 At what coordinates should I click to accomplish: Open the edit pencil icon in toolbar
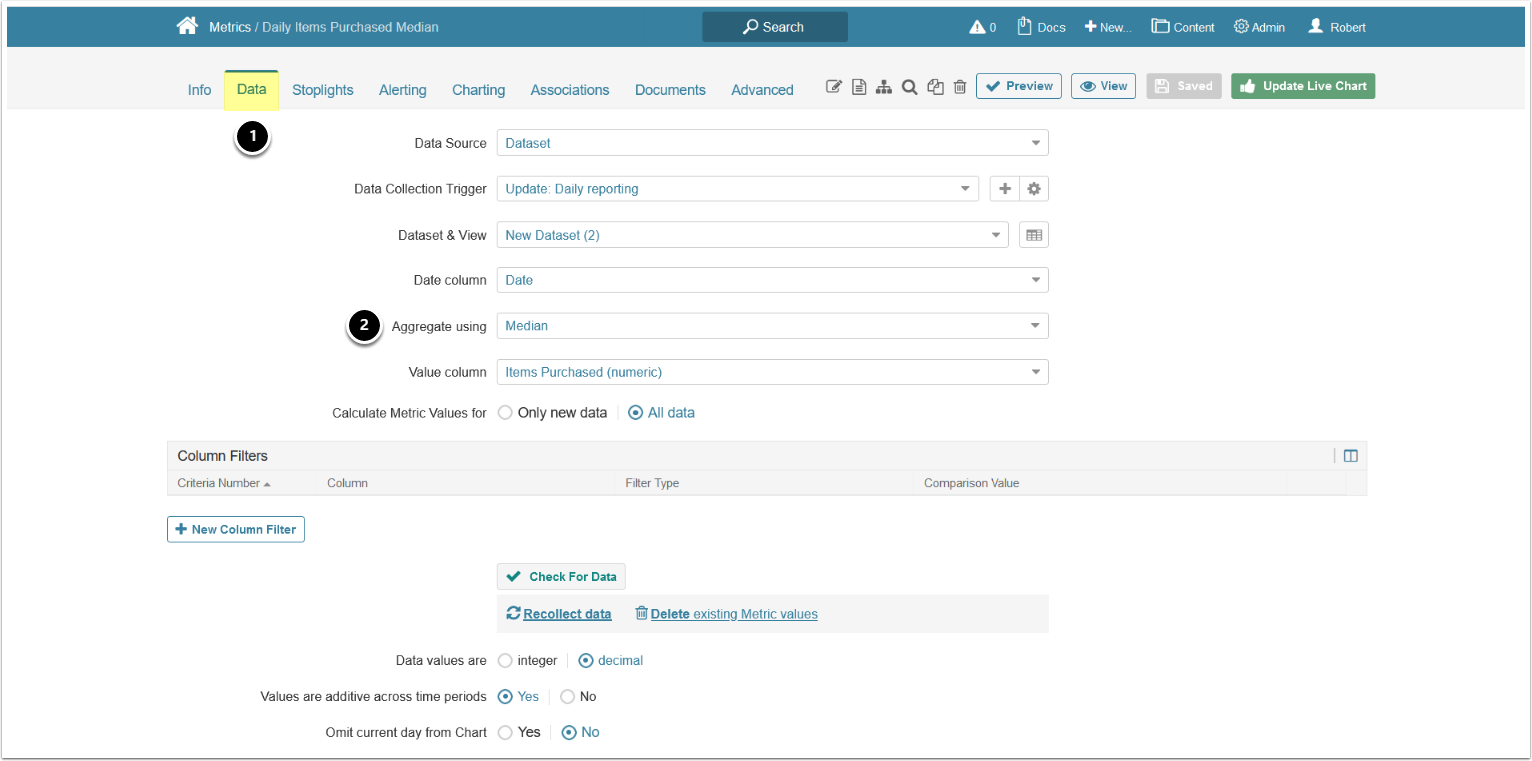pos(834,87)
